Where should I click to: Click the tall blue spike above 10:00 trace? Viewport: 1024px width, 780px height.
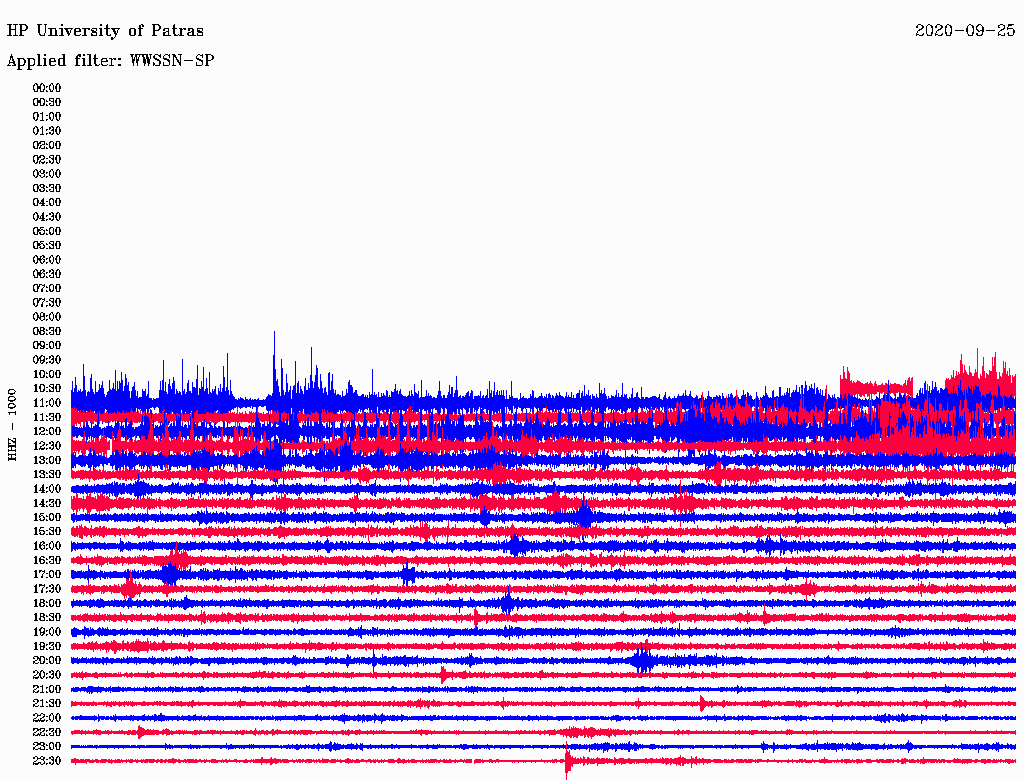tap(274, 361)
